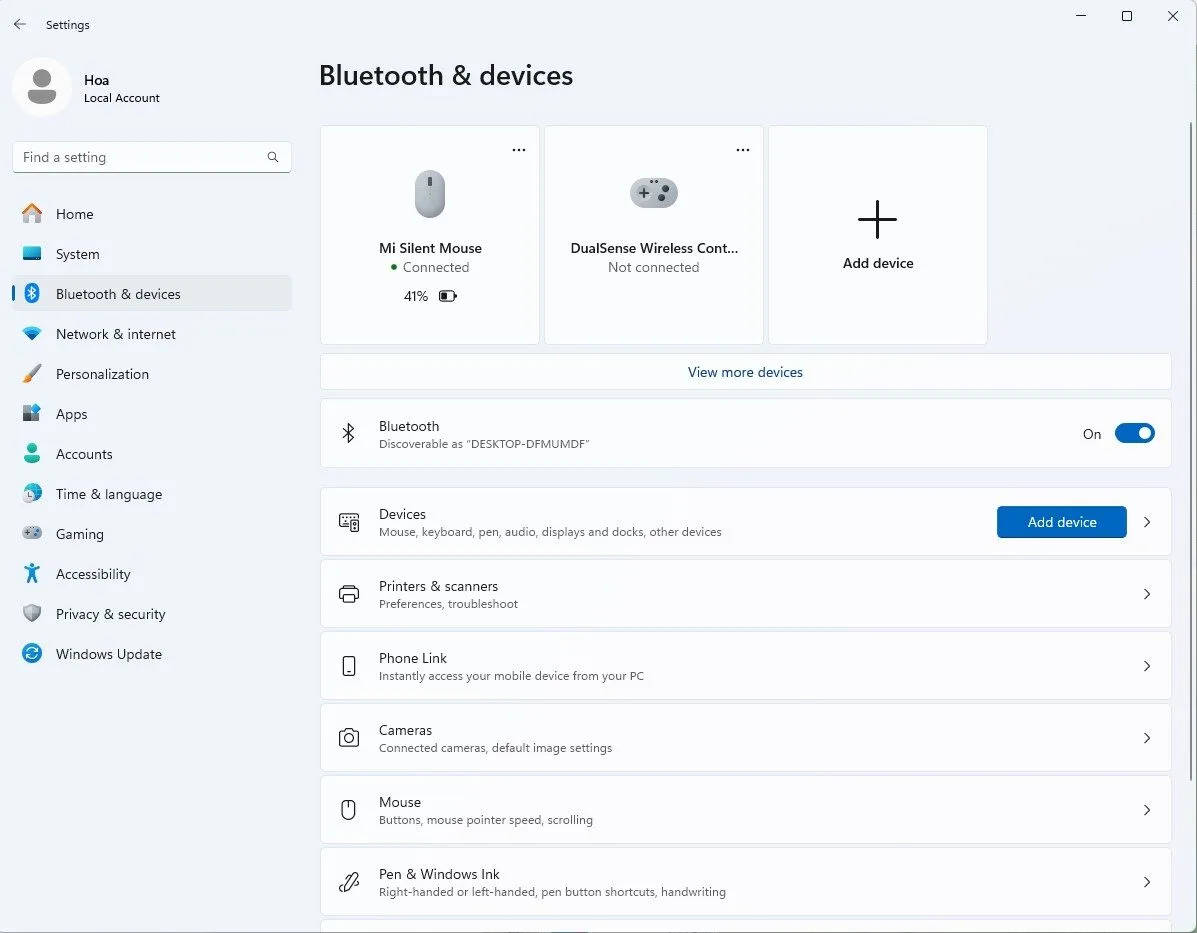The height and width of the screenshot is (933, 1197).
Task: Click the Home house icon
Action: [x=32, y=214]
